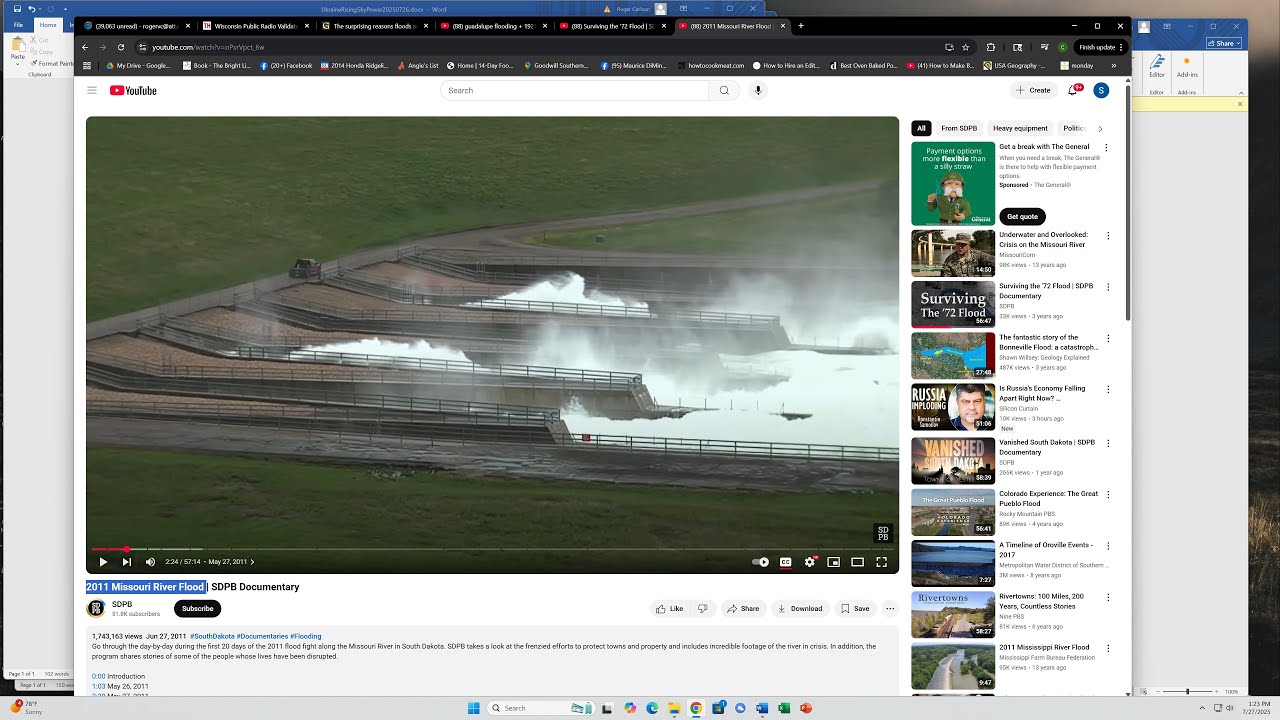Toggle the autoplay switch in player
The width and height of the screenshot is (1280, 720).
(760, 562)
